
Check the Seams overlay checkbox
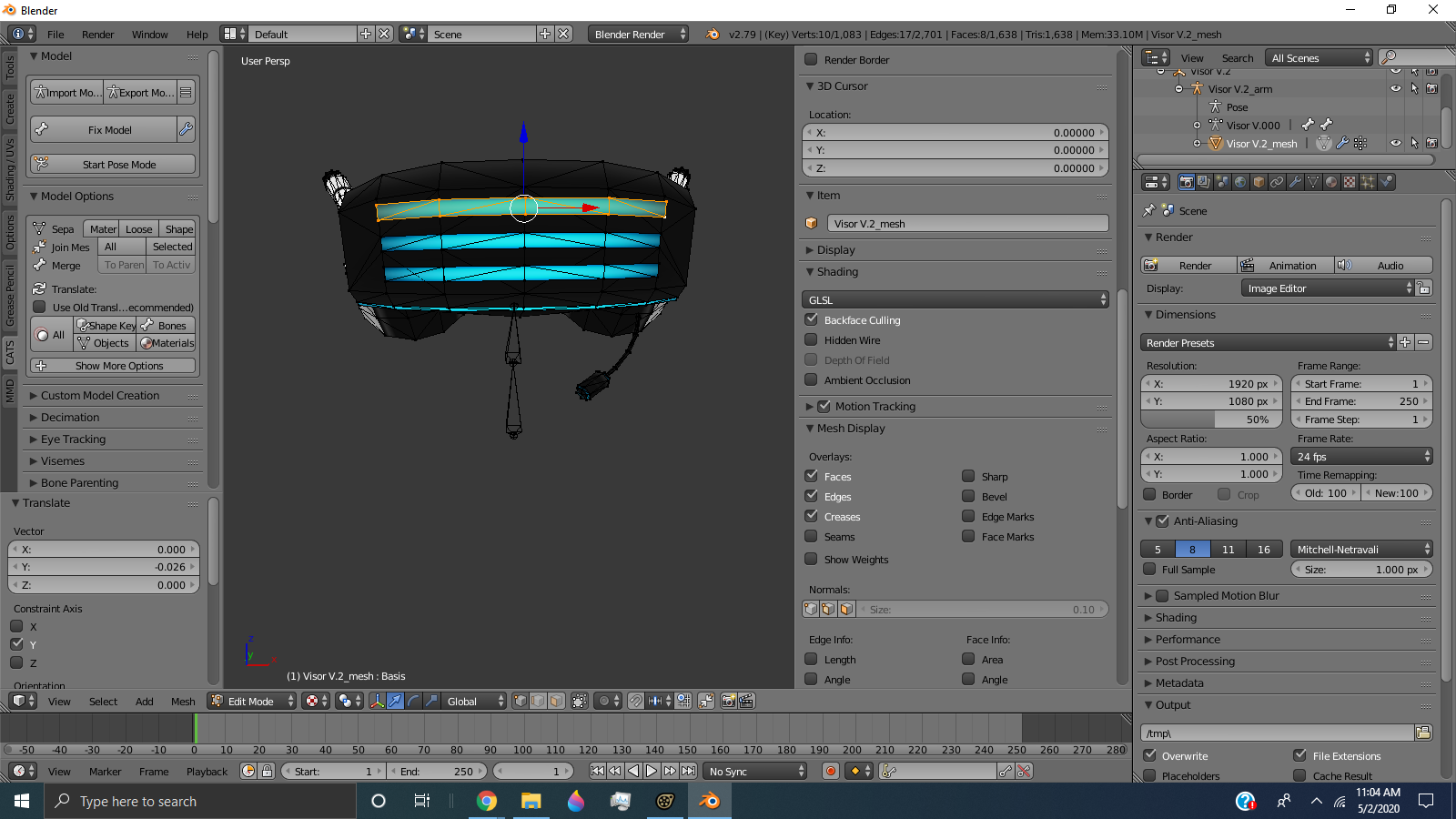(x=811, y=536)
